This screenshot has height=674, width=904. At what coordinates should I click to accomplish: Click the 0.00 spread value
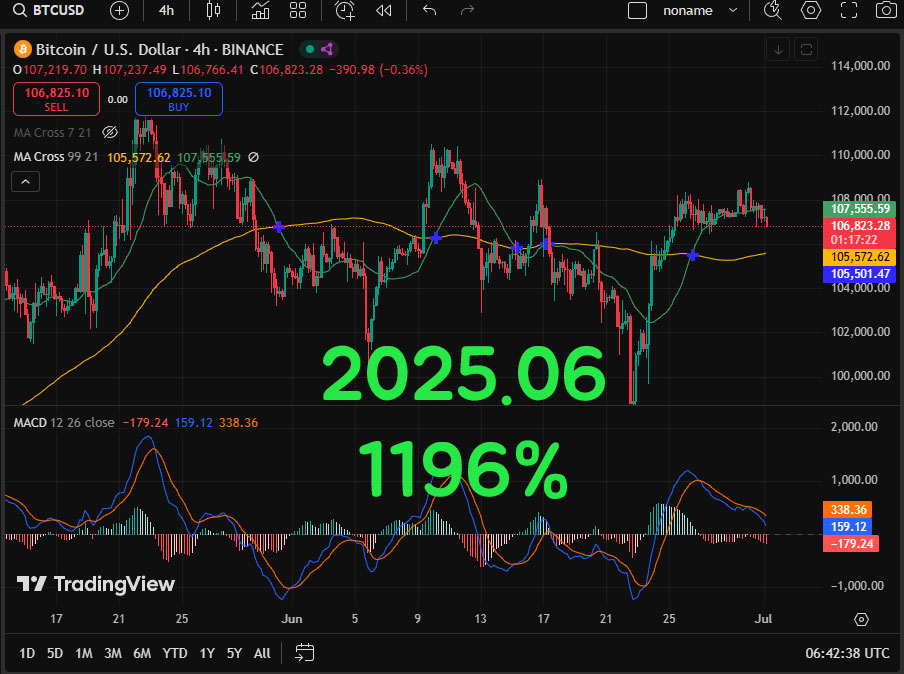[118, 99]
